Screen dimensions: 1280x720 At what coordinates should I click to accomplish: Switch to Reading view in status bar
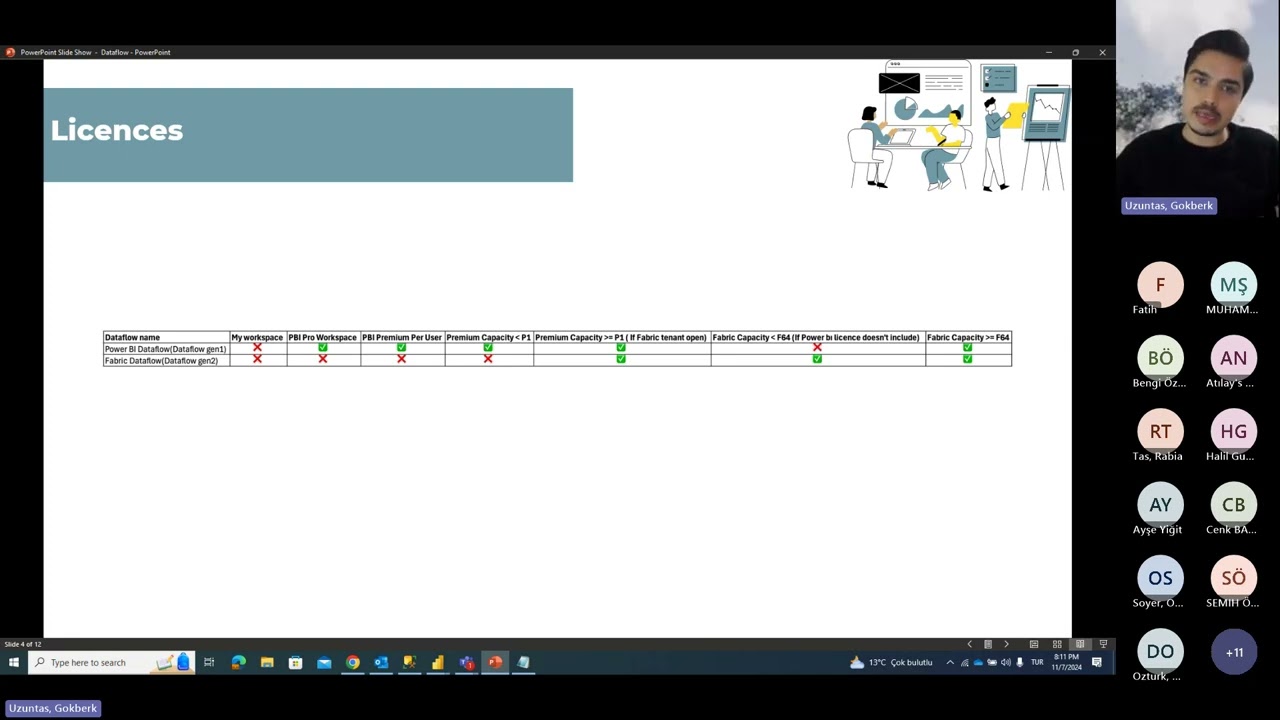1080,644
